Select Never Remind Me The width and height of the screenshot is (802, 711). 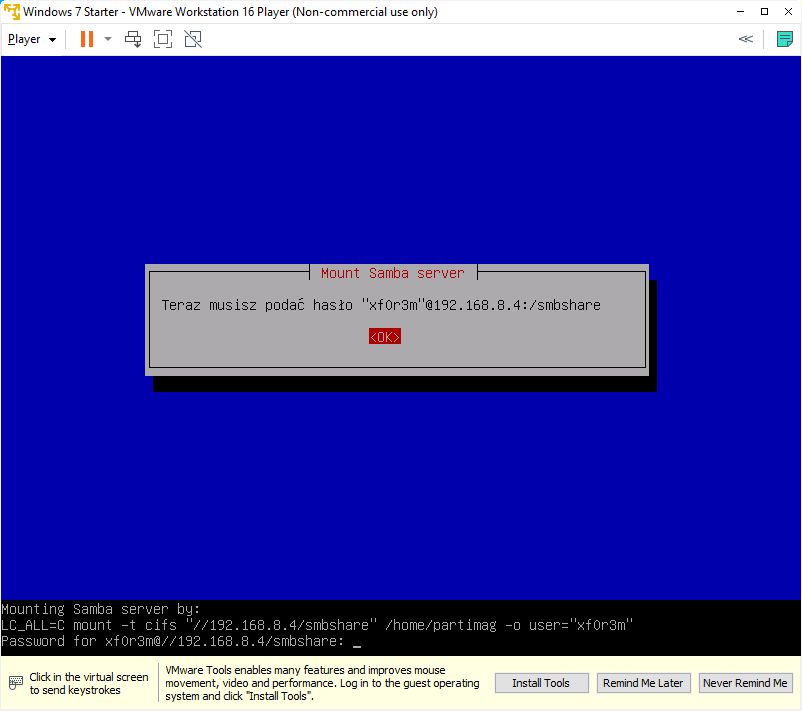pyautogui.click(x=744, y=683)
